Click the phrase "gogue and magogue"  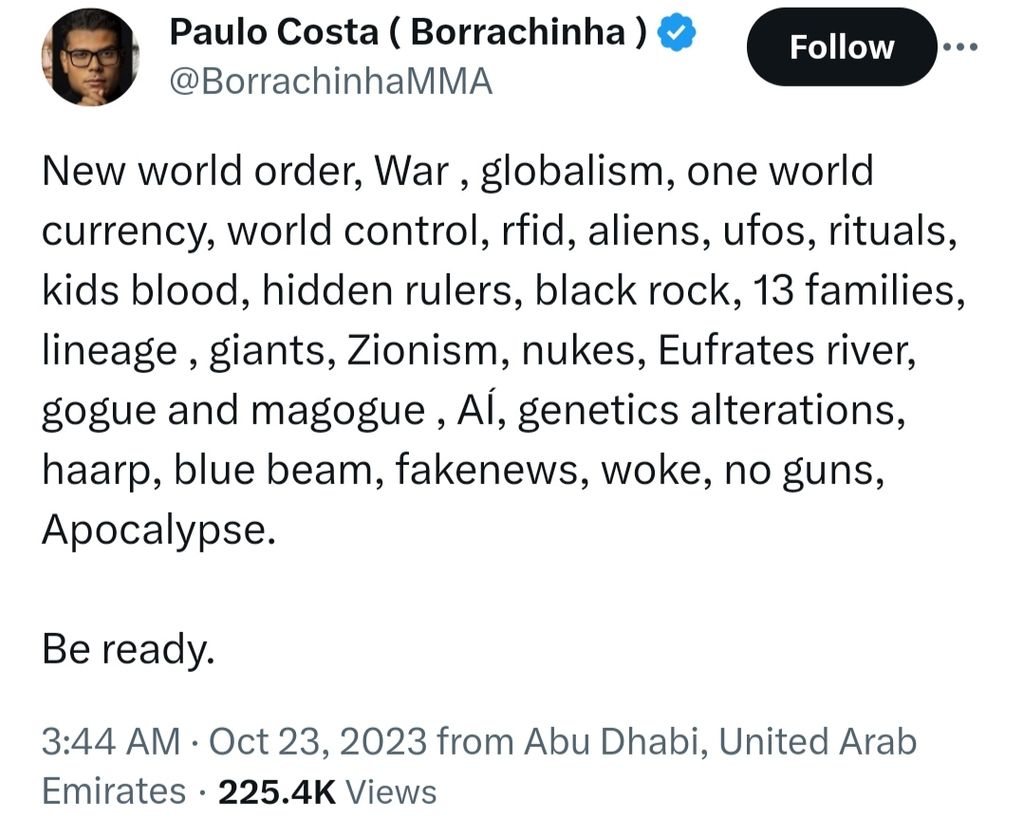(232, 411)
